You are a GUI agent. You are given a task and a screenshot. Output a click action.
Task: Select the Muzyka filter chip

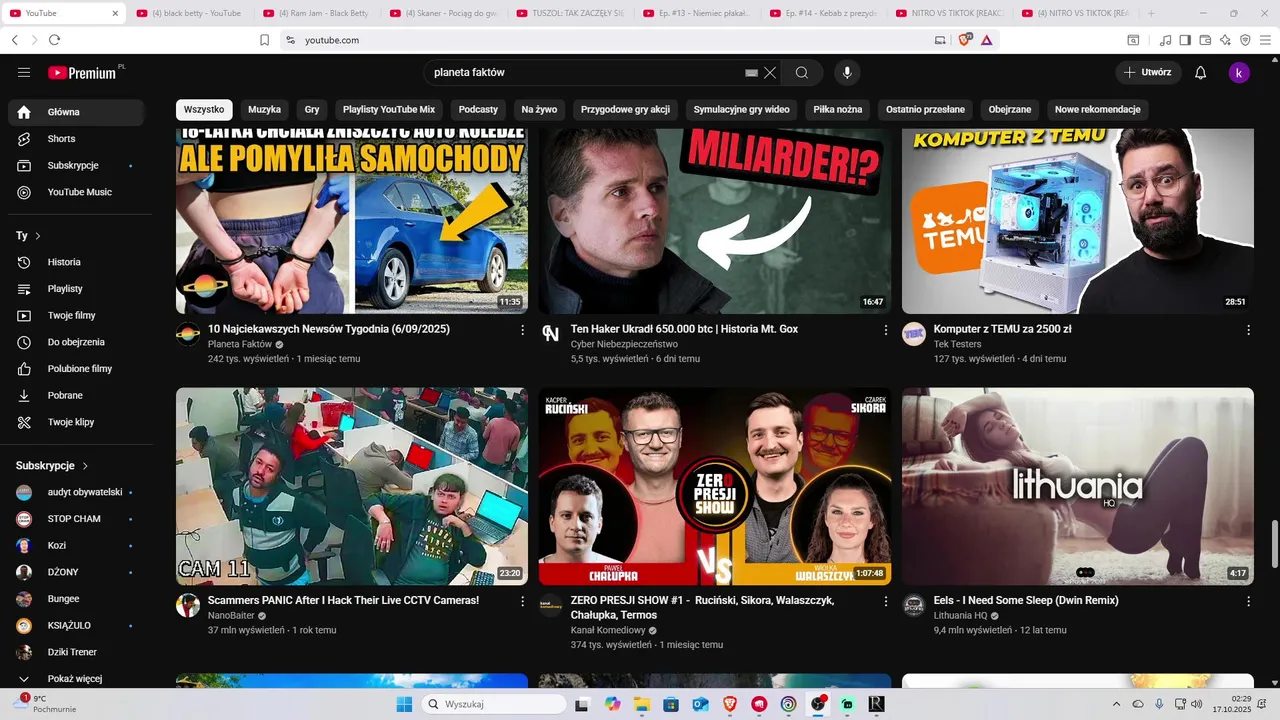coord(265,110)
